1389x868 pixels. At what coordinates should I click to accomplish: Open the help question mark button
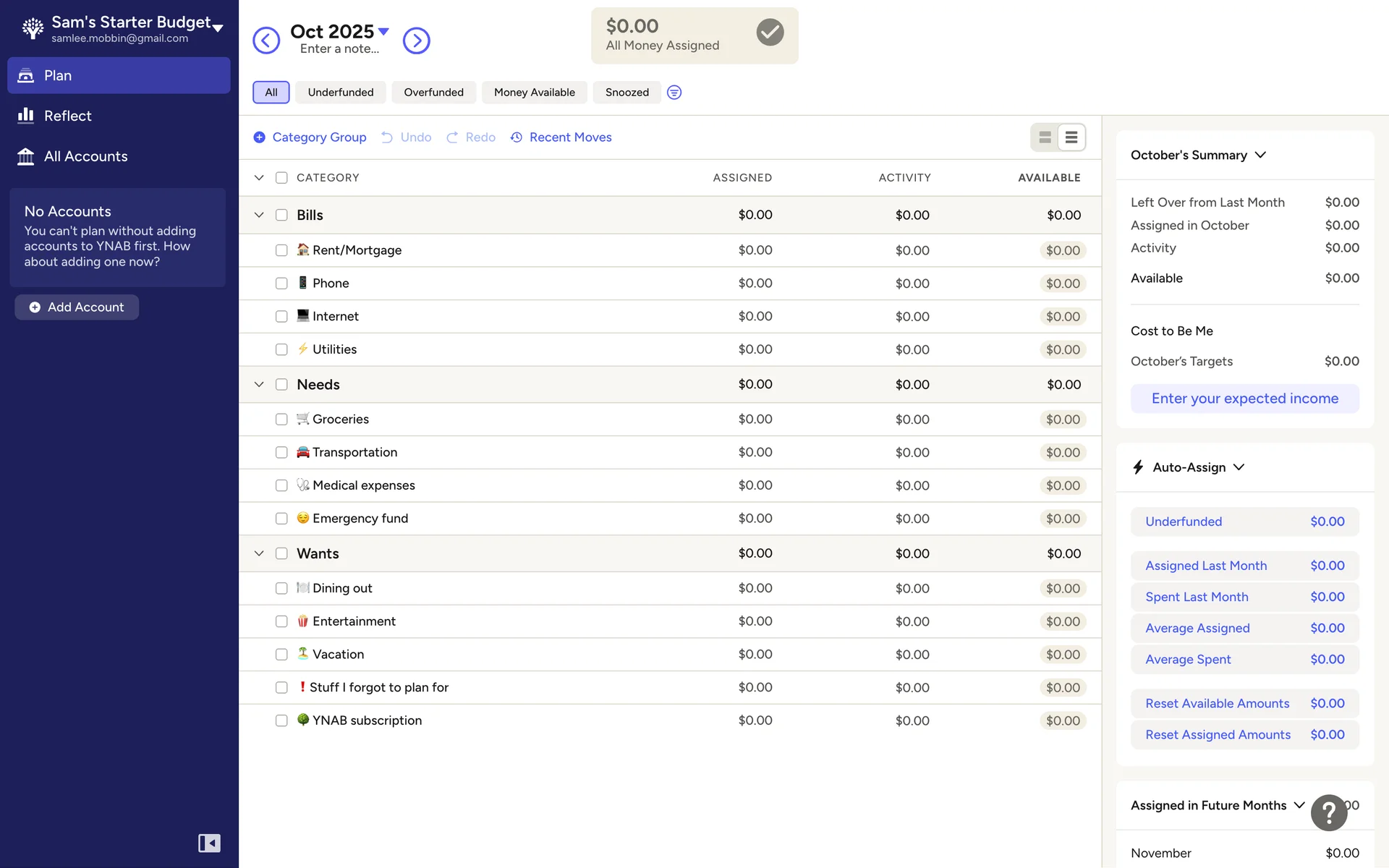pyautogui.click(x=1329, y=813)
